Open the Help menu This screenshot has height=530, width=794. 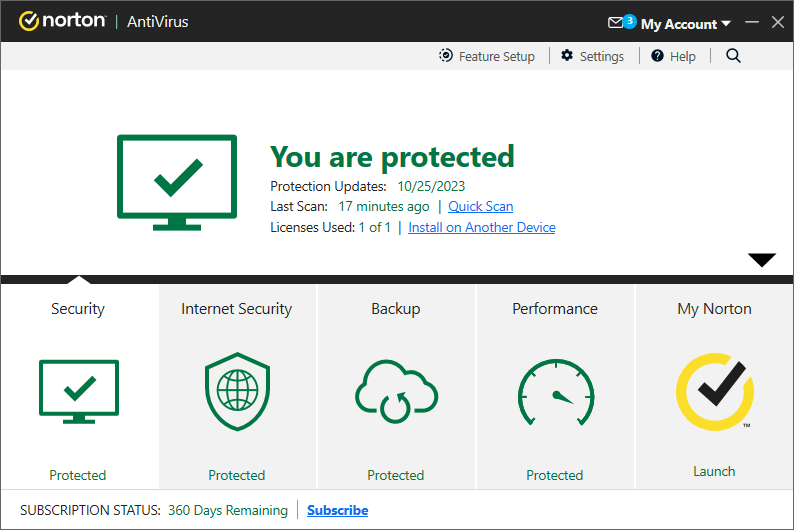click(x=673, y=56)
